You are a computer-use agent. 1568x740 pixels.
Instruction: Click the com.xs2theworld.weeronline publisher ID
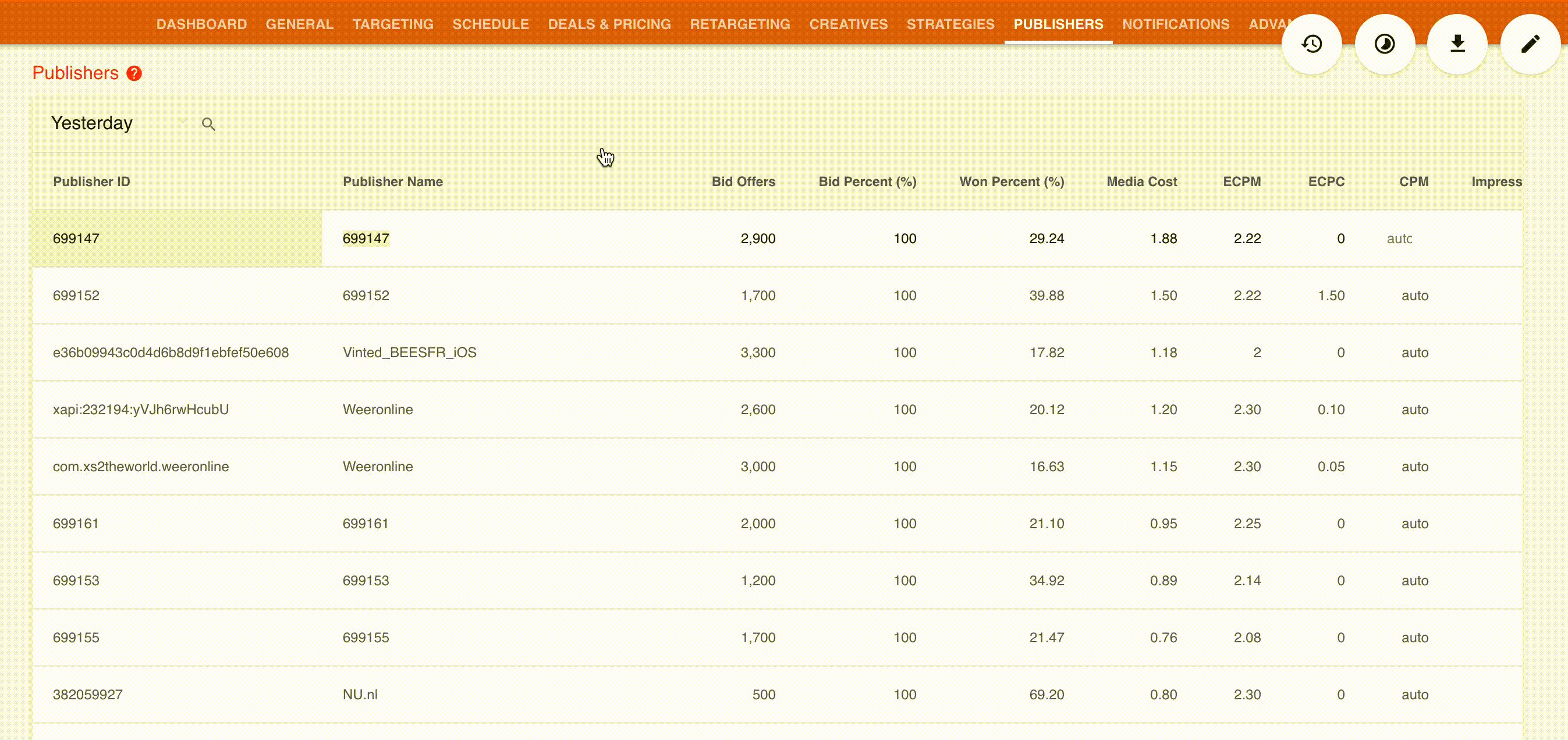coord(141,466)
